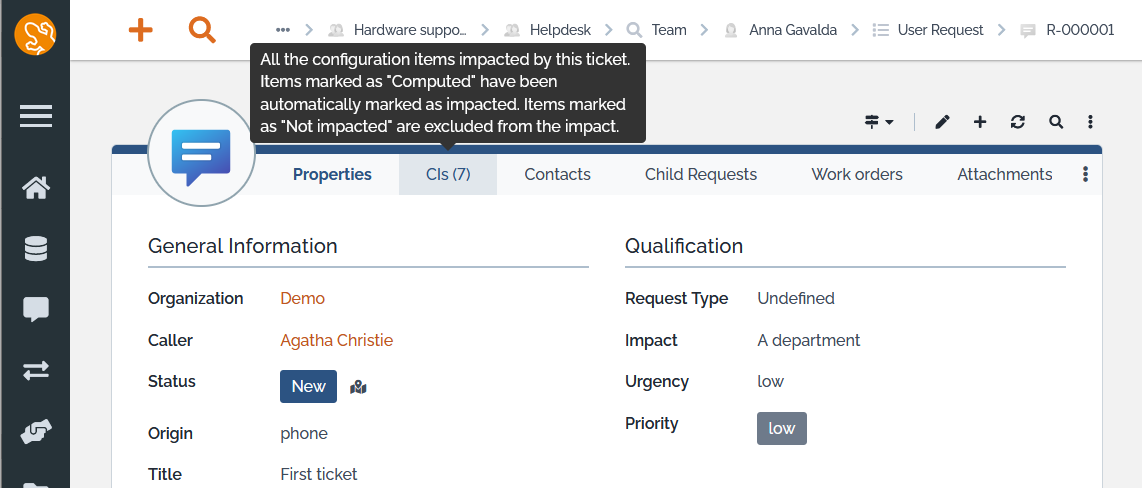The width and height of the screenshot is (1142, 488).
Task: Open Configuration Management database icon
Action: tap(36, 249)
